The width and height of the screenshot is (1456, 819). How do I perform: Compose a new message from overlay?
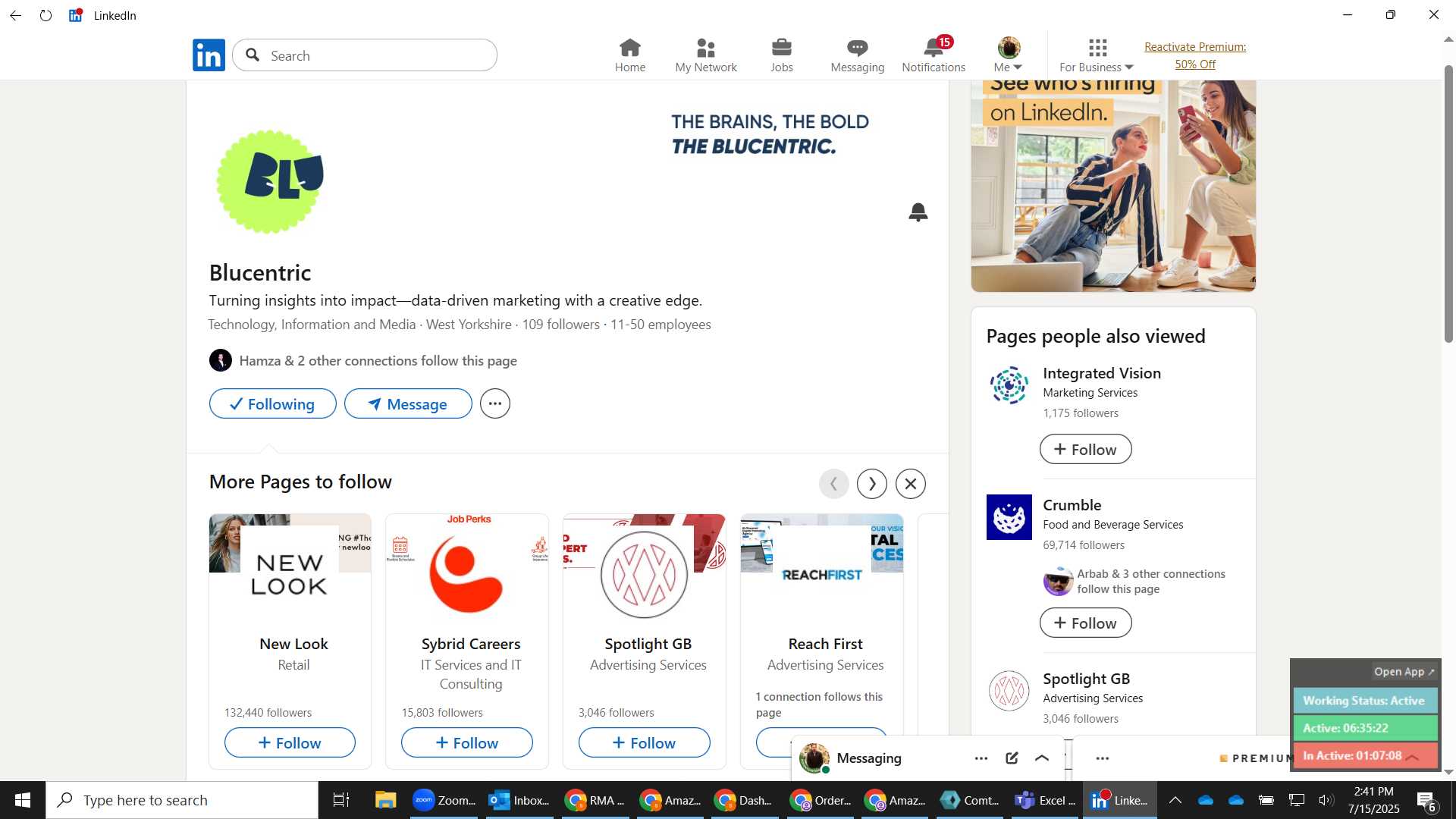1012,758
